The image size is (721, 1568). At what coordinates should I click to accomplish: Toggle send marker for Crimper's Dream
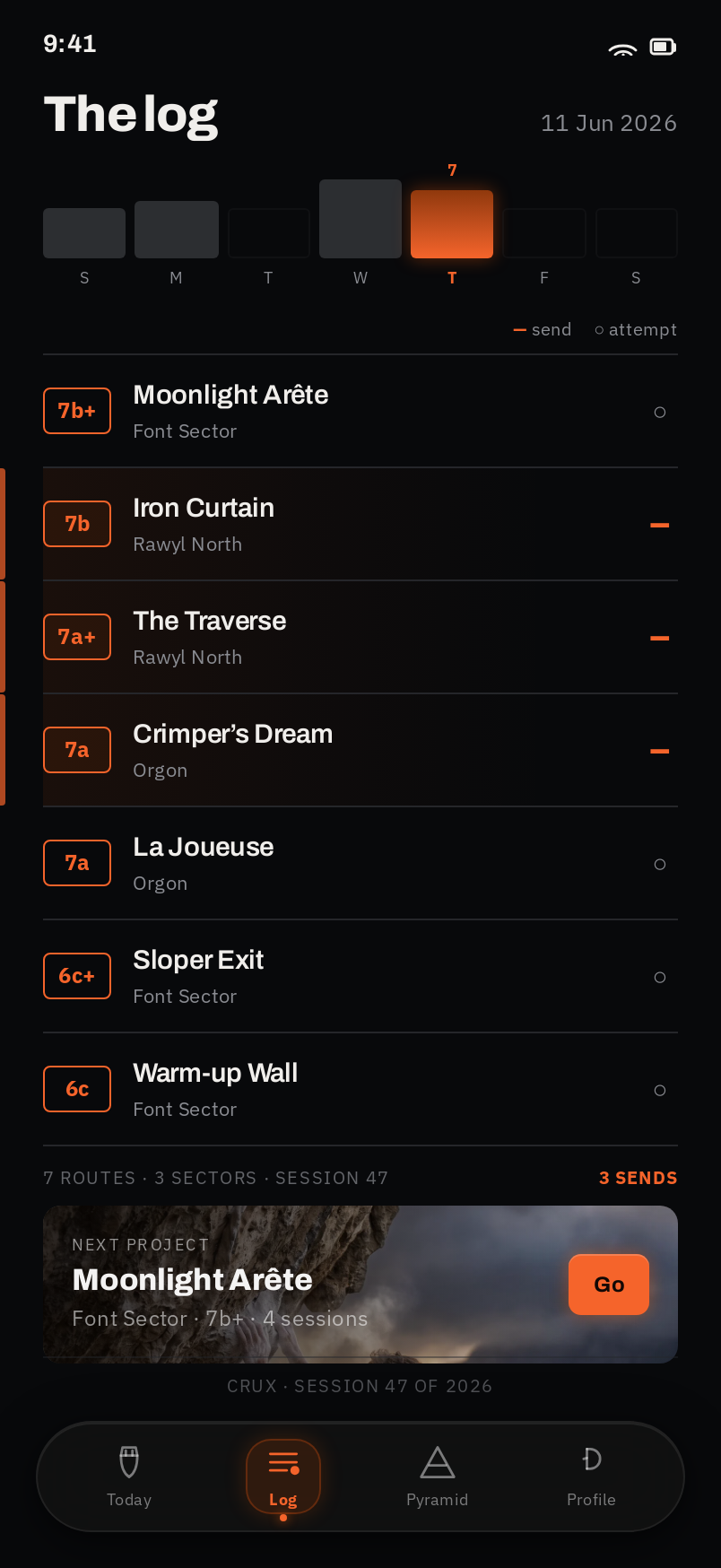click(x=660, y=751)
